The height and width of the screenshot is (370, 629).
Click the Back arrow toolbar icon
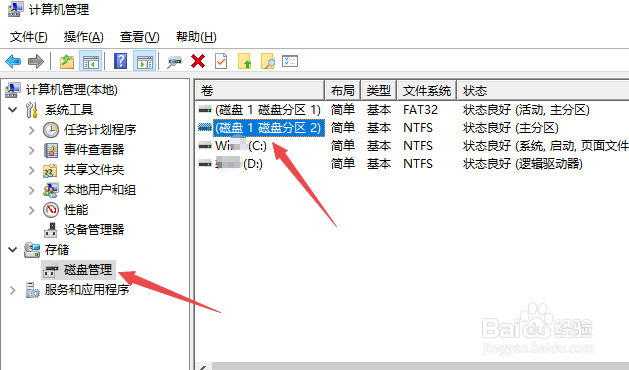tap(13, 61)
